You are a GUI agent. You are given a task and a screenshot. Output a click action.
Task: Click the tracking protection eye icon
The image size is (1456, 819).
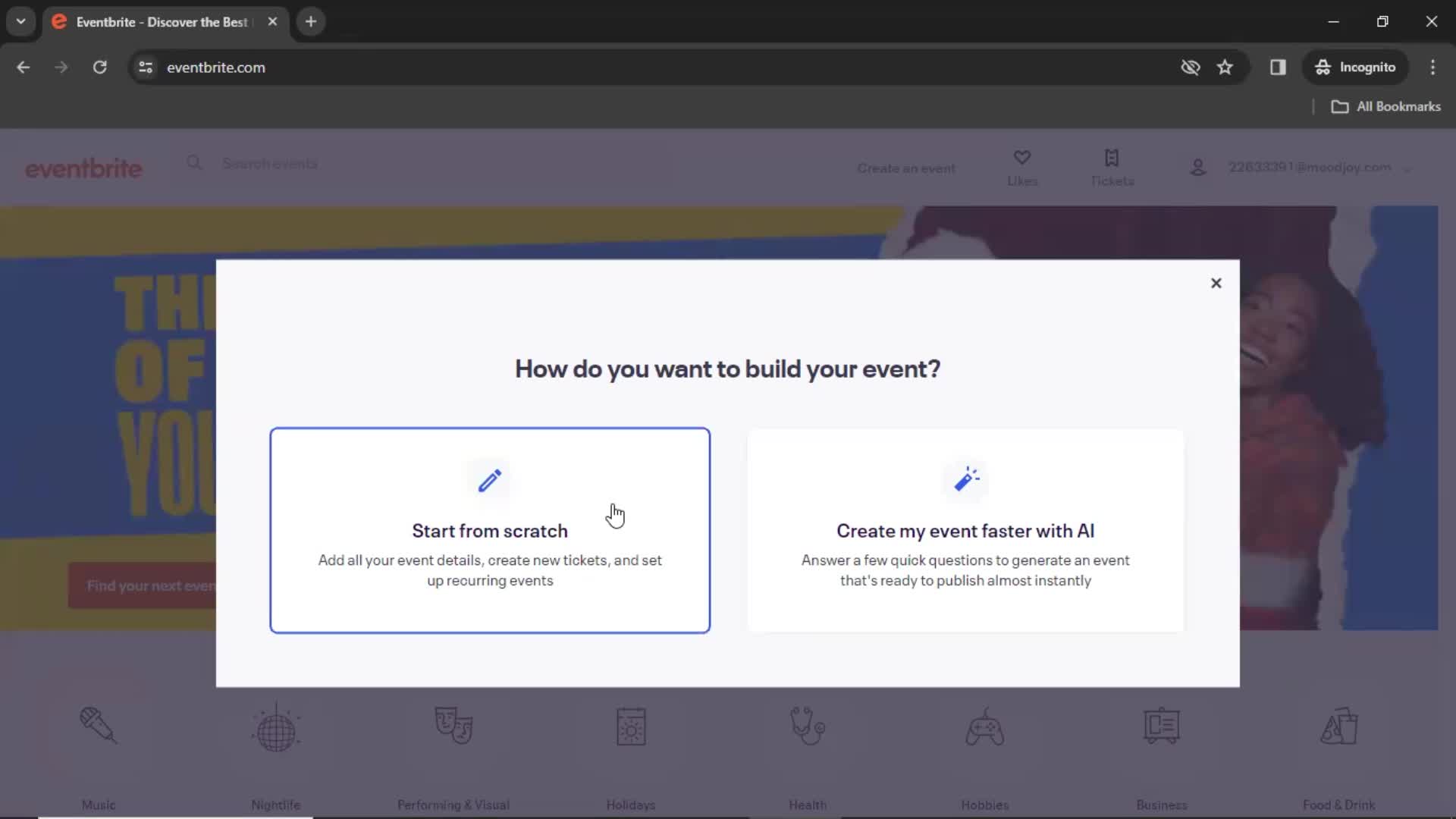coord(1190,67)
